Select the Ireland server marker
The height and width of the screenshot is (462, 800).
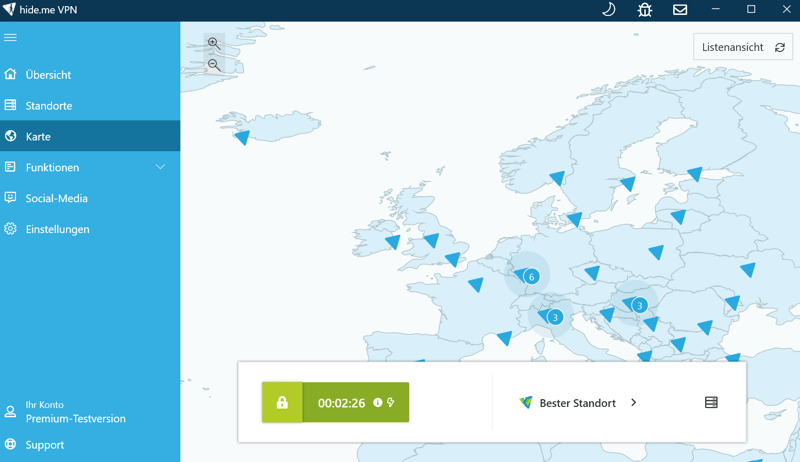(393, 242)
